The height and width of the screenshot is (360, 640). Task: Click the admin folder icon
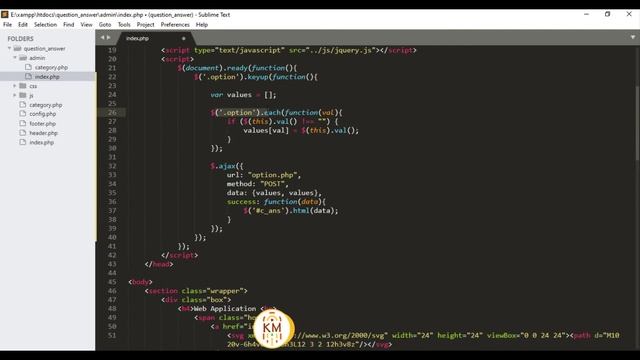click(x=23, y=58)
